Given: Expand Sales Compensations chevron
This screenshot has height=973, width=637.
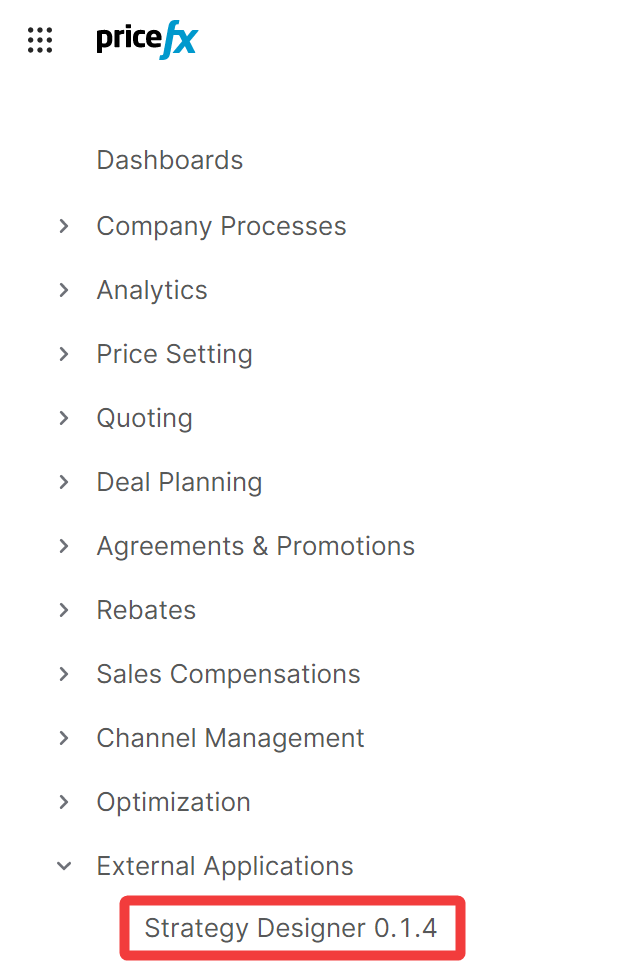Looking at the screenshot, I should coord(64,674).
